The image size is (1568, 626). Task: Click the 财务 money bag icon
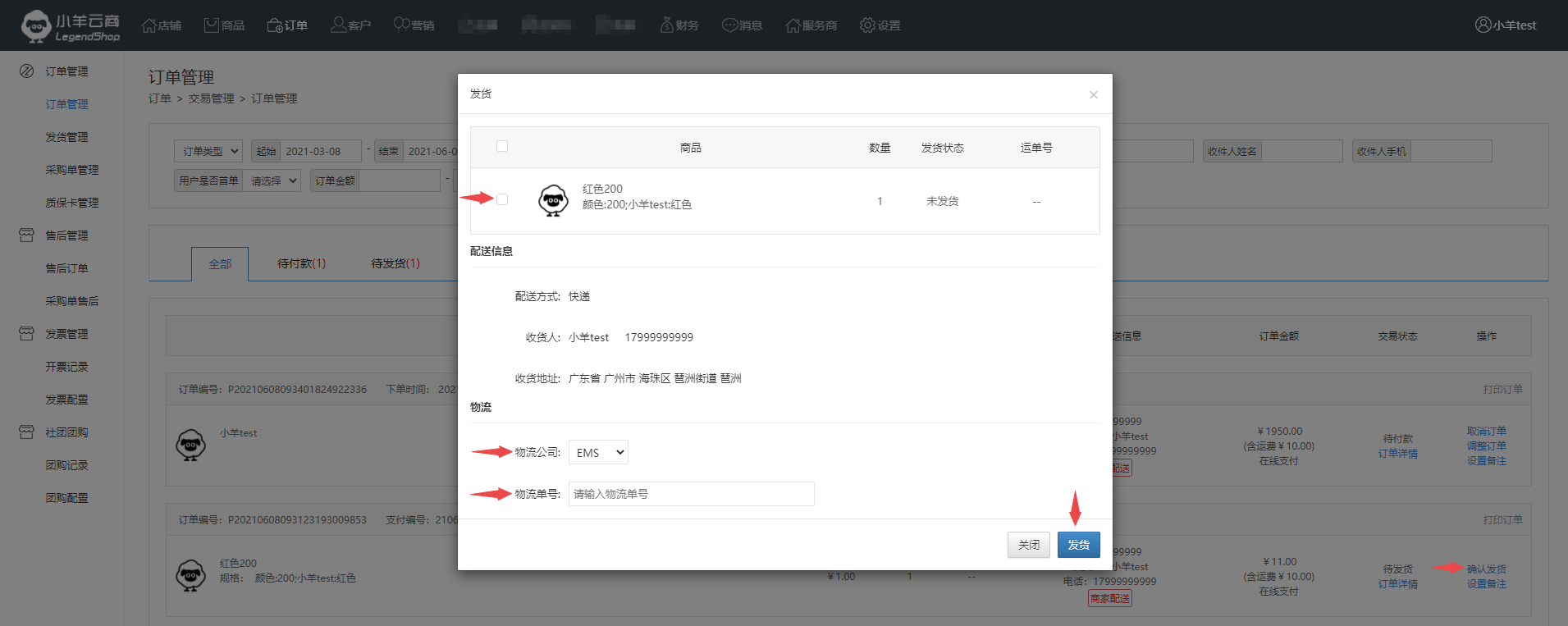coord(666,25)
